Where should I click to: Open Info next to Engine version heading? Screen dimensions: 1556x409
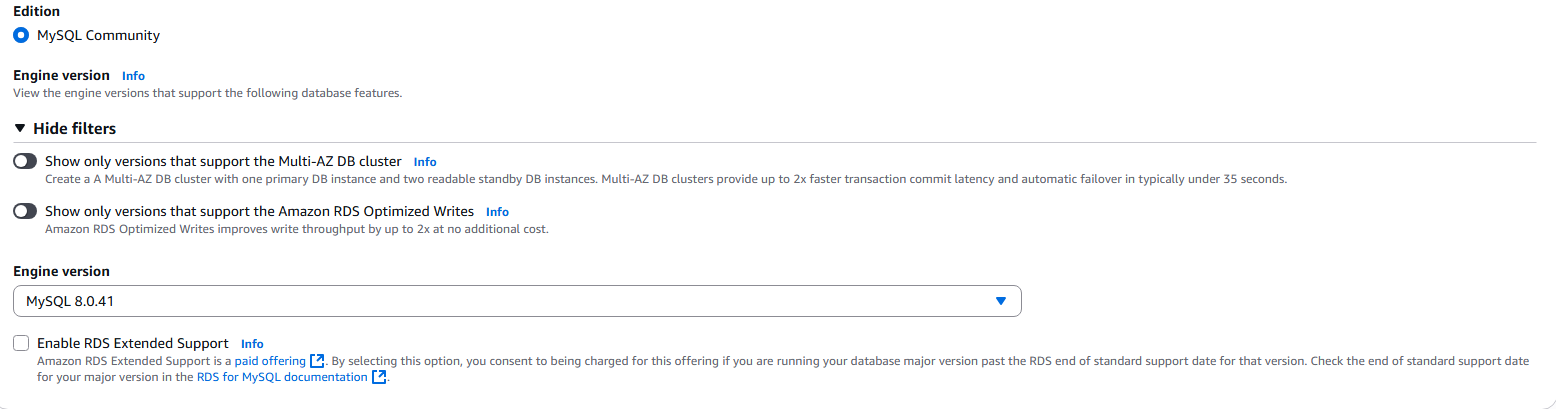(133, 75)
